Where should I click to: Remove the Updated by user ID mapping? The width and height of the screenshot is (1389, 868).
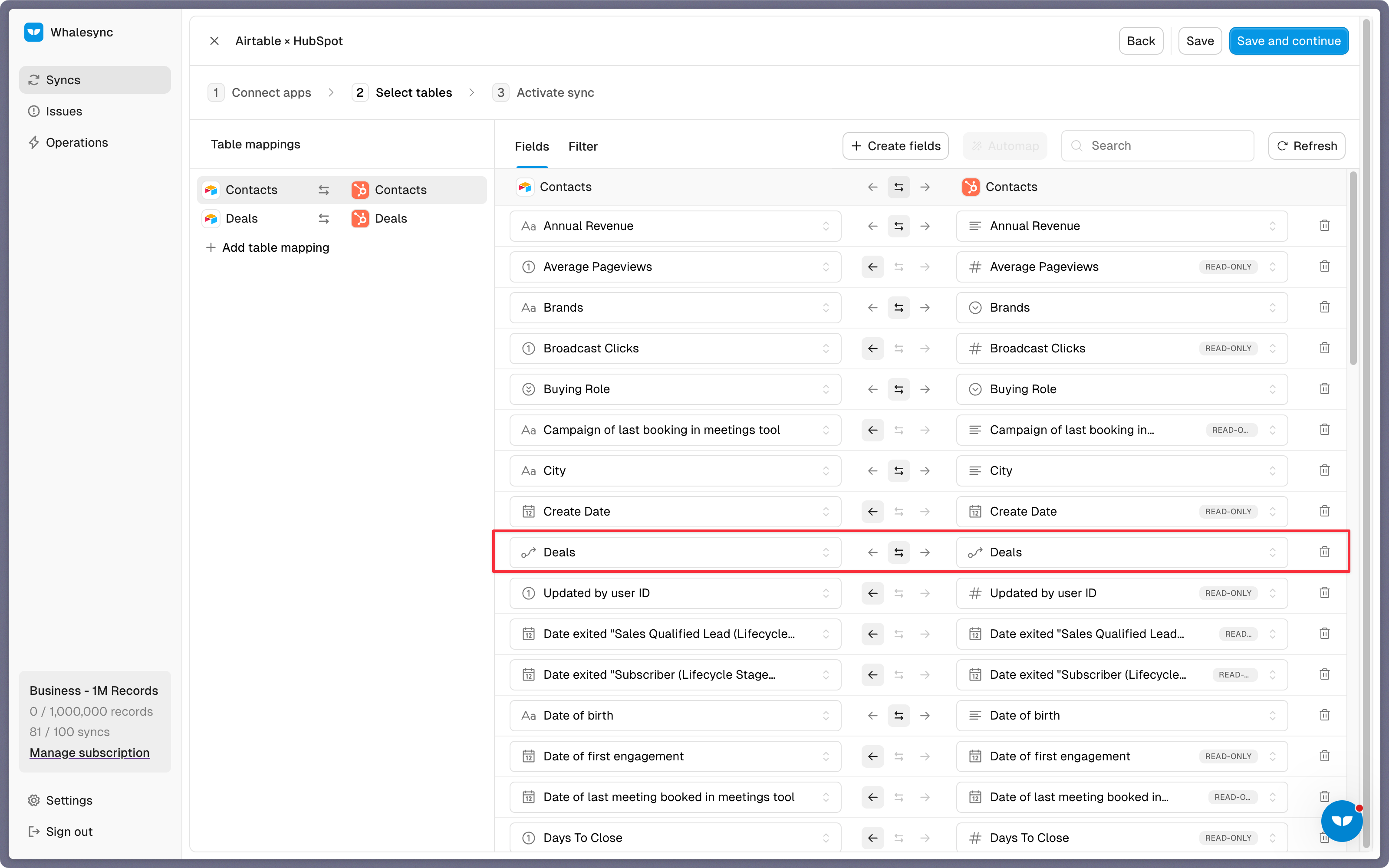(1324, 592)
